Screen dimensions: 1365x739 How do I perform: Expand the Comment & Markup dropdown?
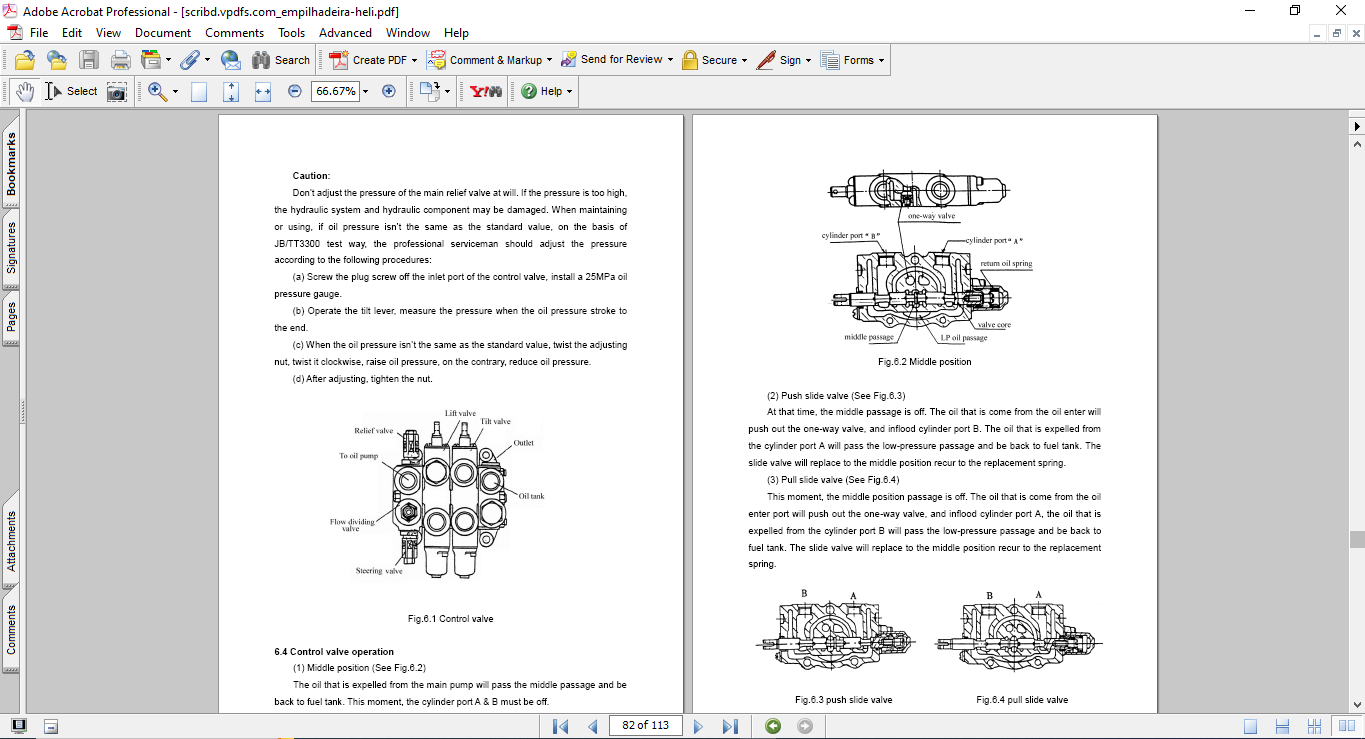coord(549,60)
